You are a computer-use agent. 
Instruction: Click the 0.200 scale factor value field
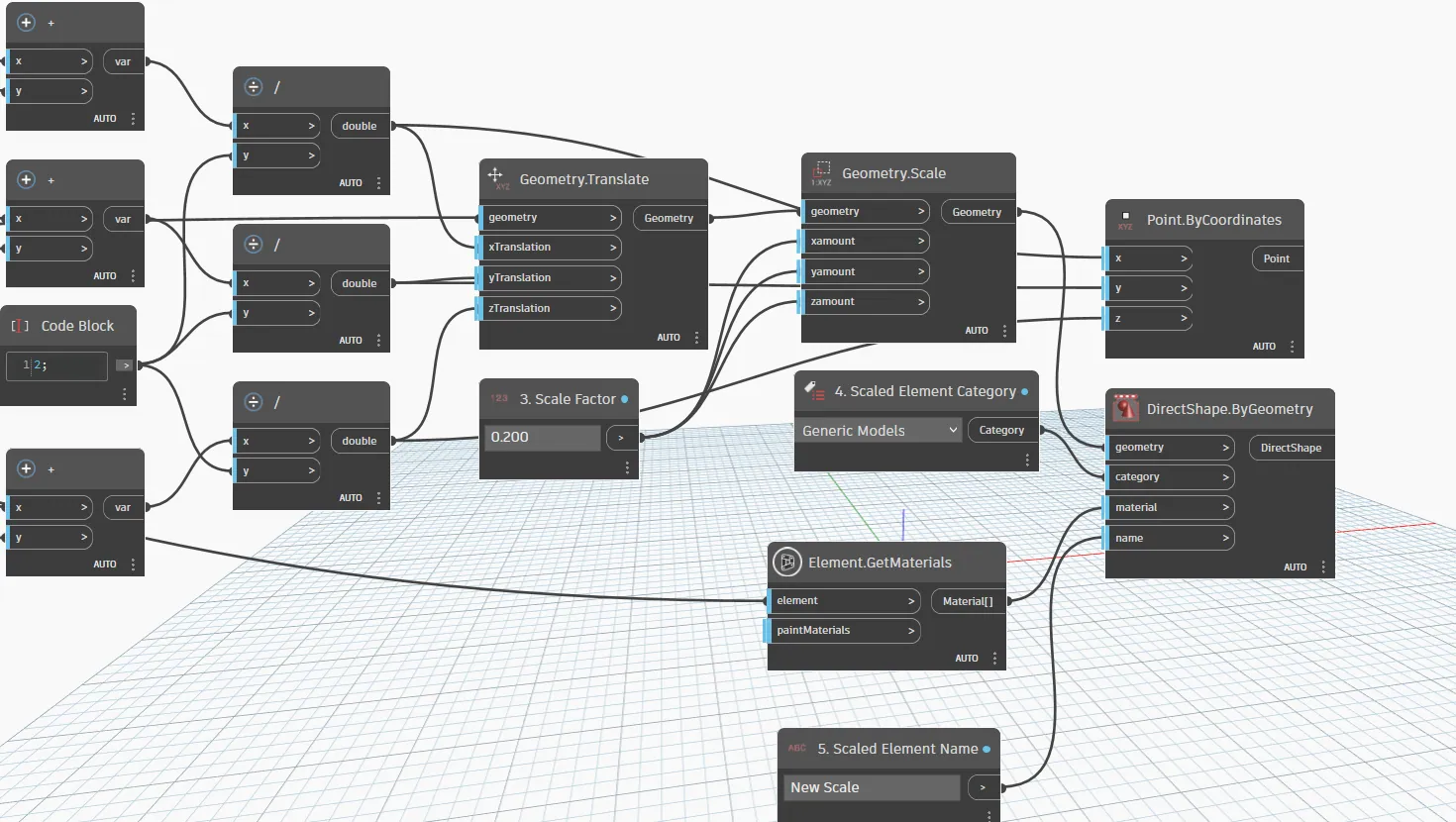pyautogui.click(x=543, y=437)
